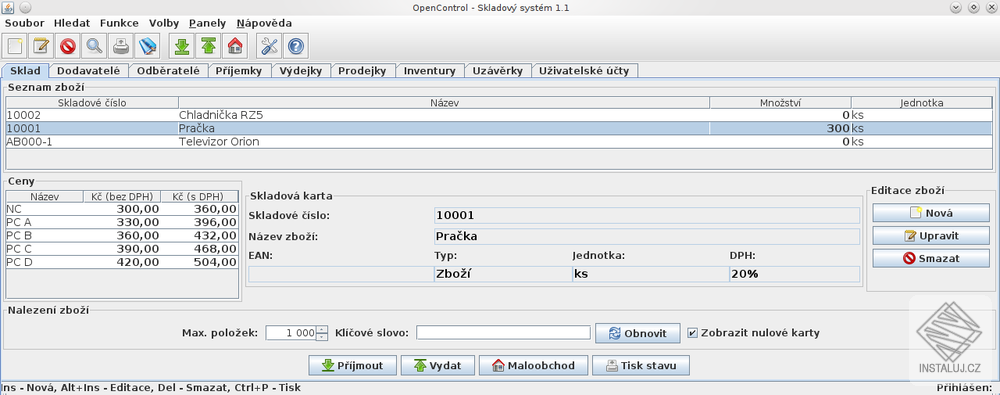Click the red house retail toolbar icon

(x=235, y=47)
